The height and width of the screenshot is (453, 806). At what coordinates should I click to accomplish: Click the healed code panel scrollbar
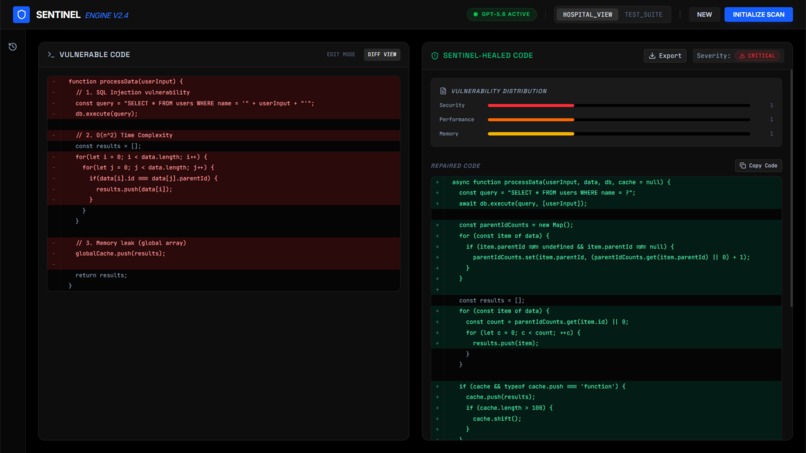[x=791, y=188]
